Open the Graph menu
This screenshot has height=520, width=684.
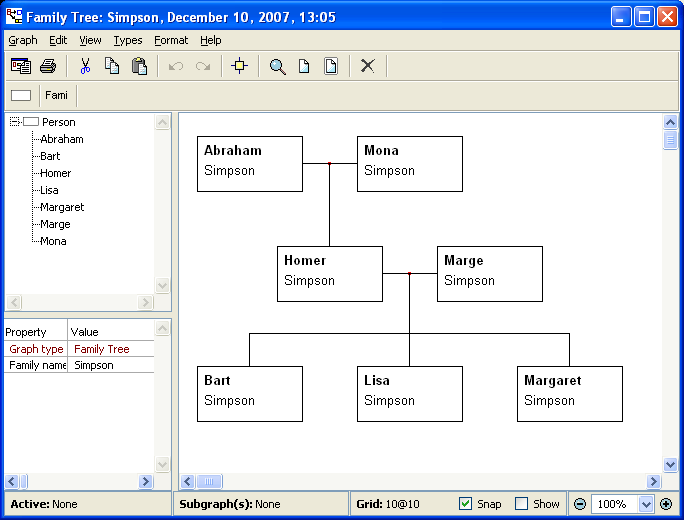23,41
